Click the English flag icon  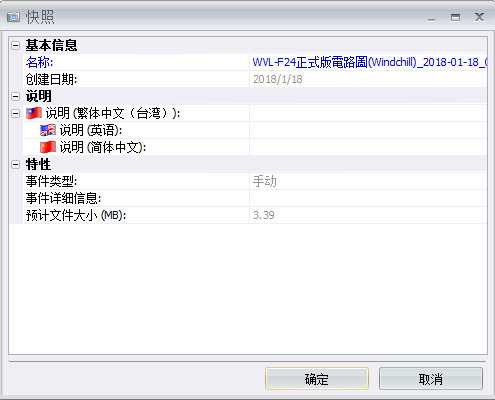(48, 130)
